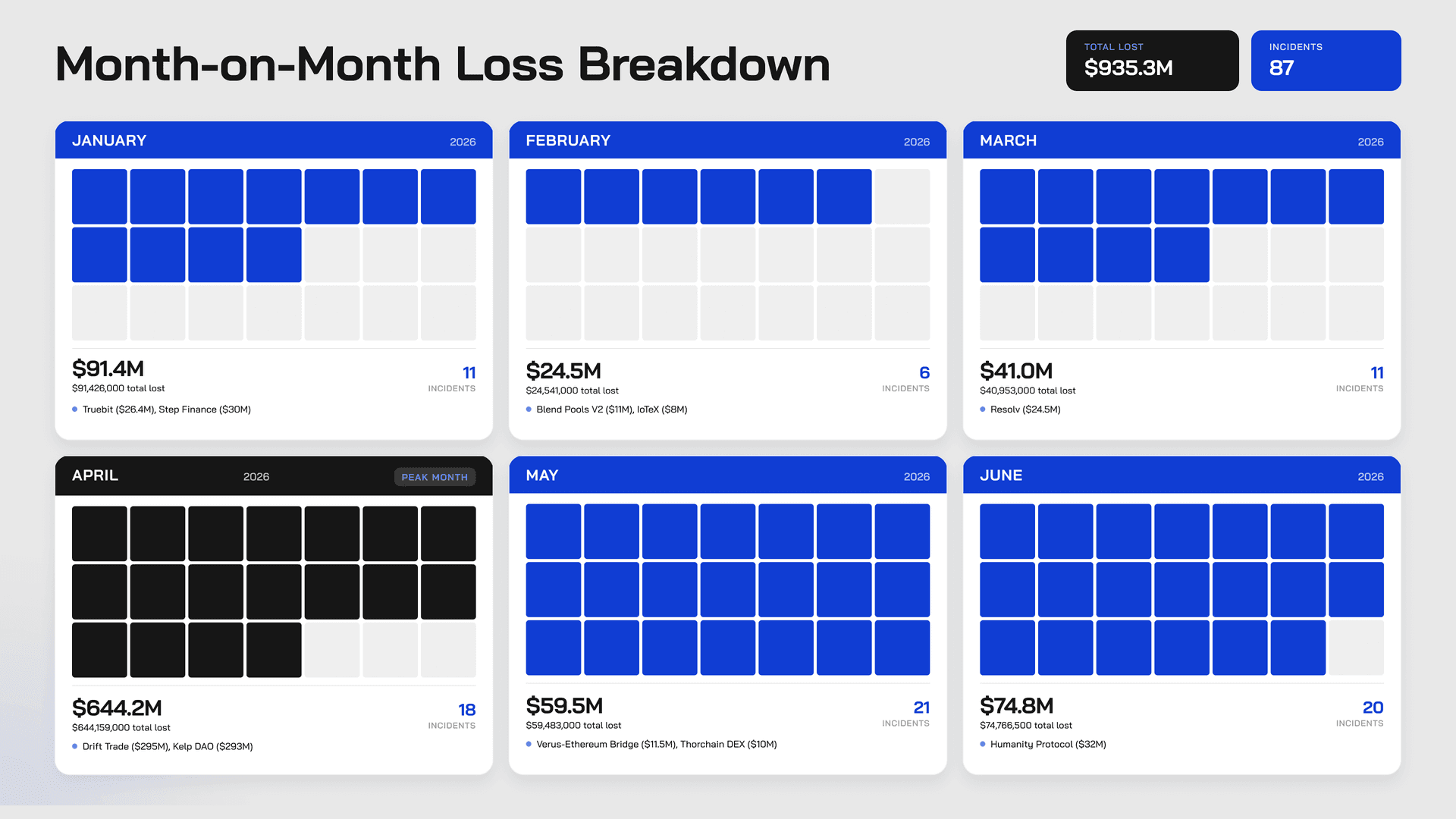Select the January 2026 card header

274,140
